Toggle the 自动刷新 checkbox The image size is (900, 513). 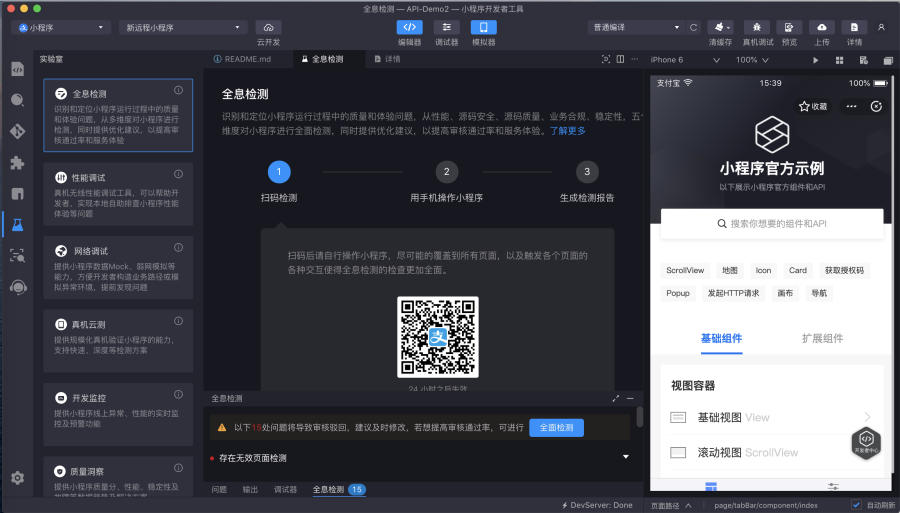point(856,505)
